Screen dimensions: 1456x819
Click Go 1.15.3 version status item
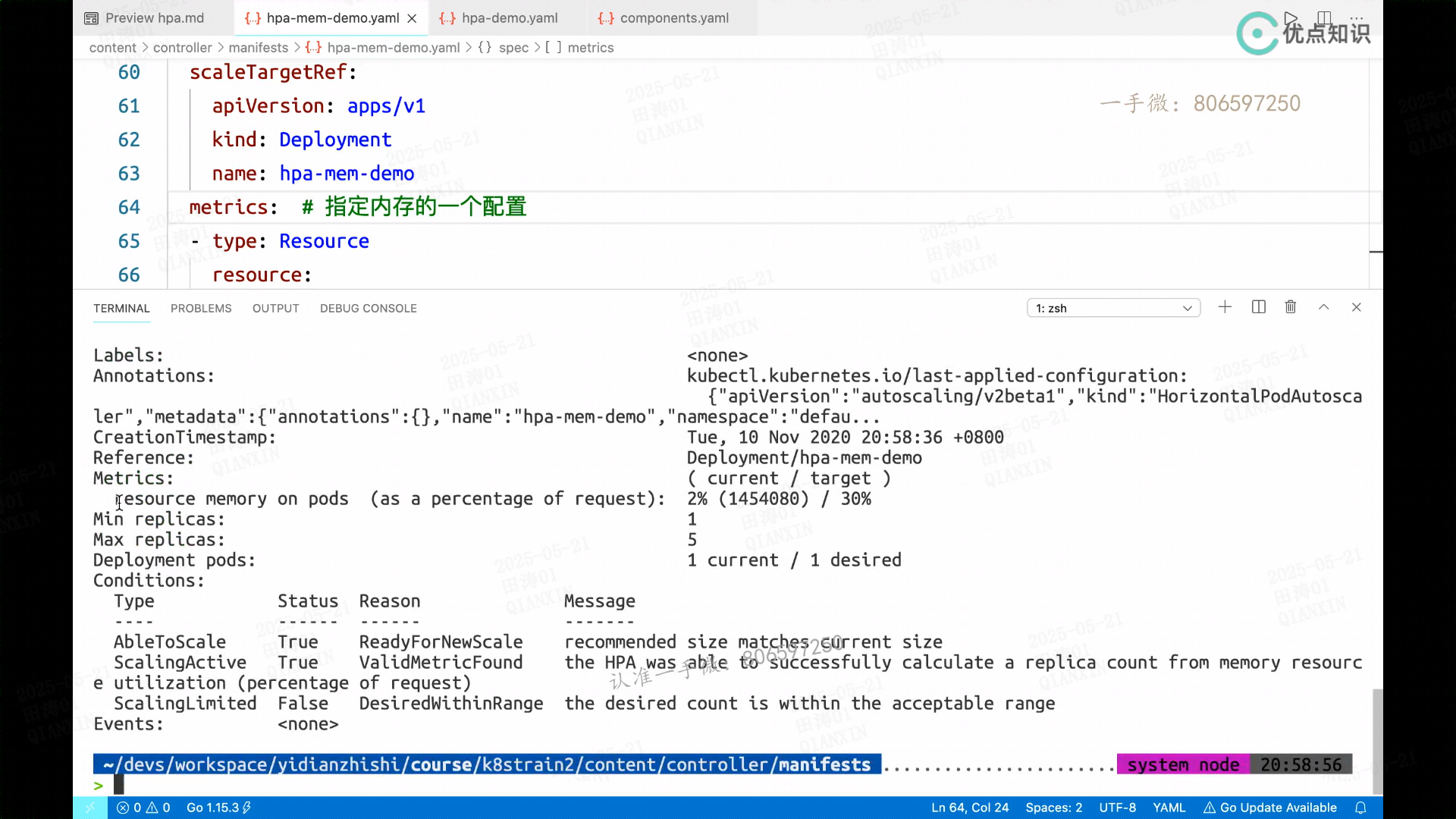click(218, 808)
